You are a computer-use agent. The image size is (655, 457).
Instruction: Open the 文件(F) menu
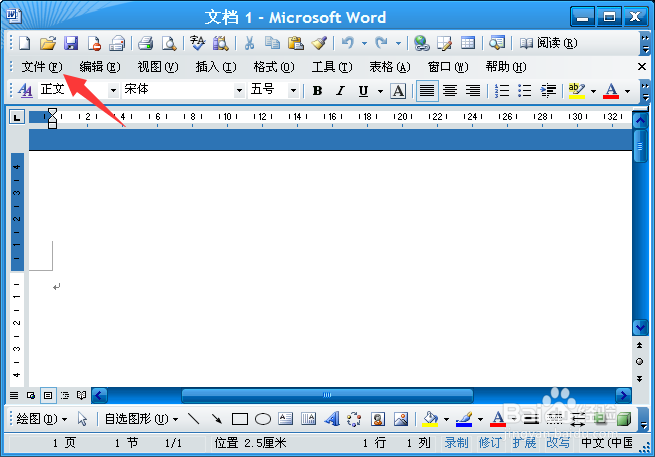(x=42, y=67)
